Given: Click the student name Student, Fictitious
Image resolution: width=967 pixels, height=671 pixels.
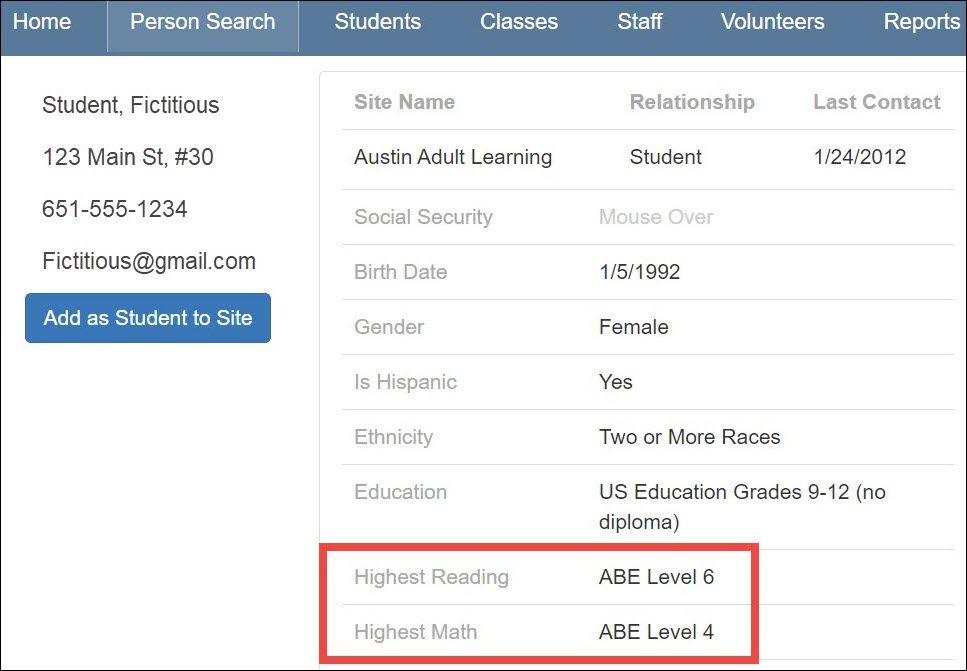Looking at the screenshot, I should pos(130,105).
